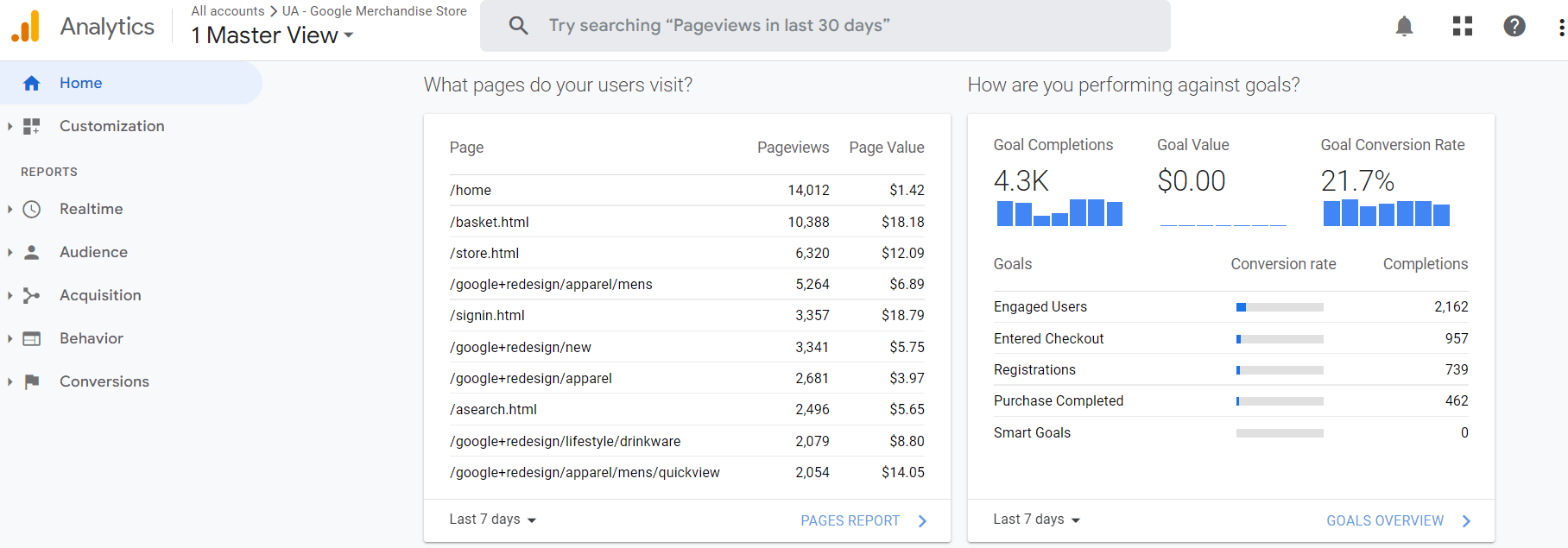Open the Google apps grid icon
Screen dimensions: 1568x548
click(1463, 27)
